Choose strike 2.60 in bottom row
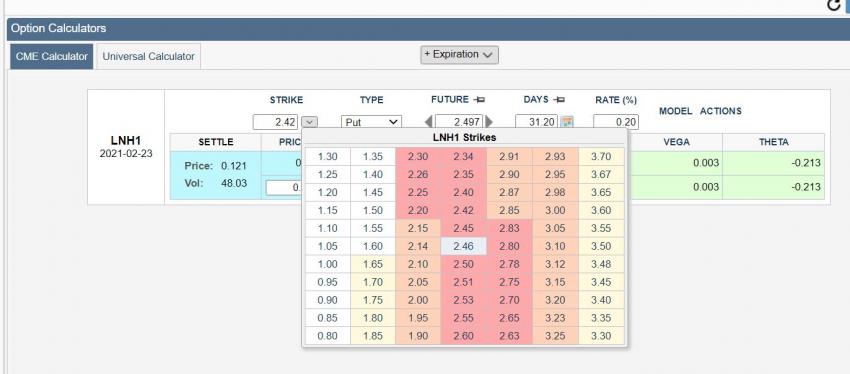Image resolution: width=850 pixels, height=374 pixels. [463, 336]
